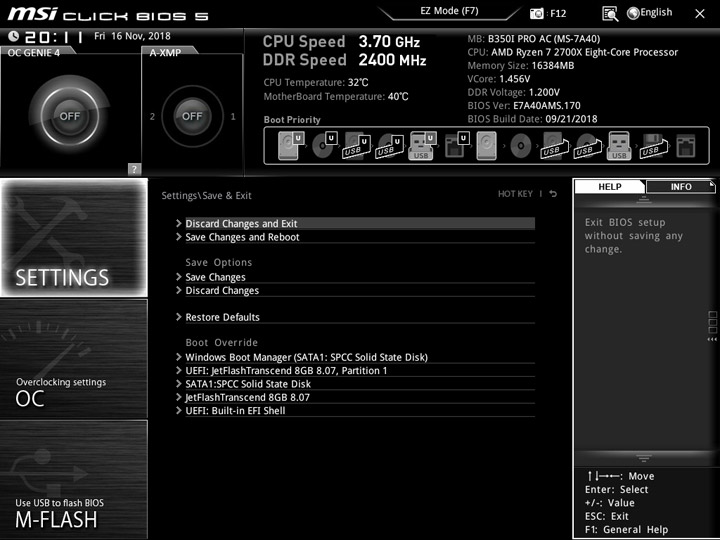The image size is (720, 540).
Task: Click the clock icon beside the time
Action: 13,36
